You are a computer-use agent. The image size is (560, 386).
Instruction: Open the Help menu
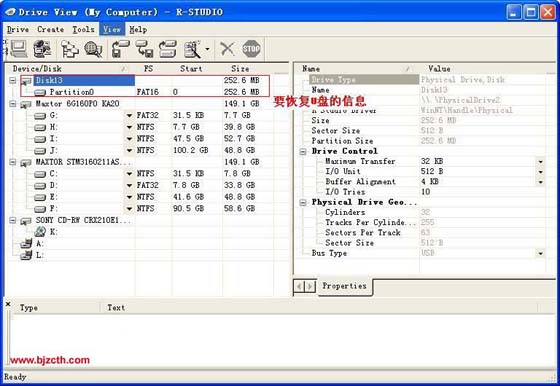[138, 30]
